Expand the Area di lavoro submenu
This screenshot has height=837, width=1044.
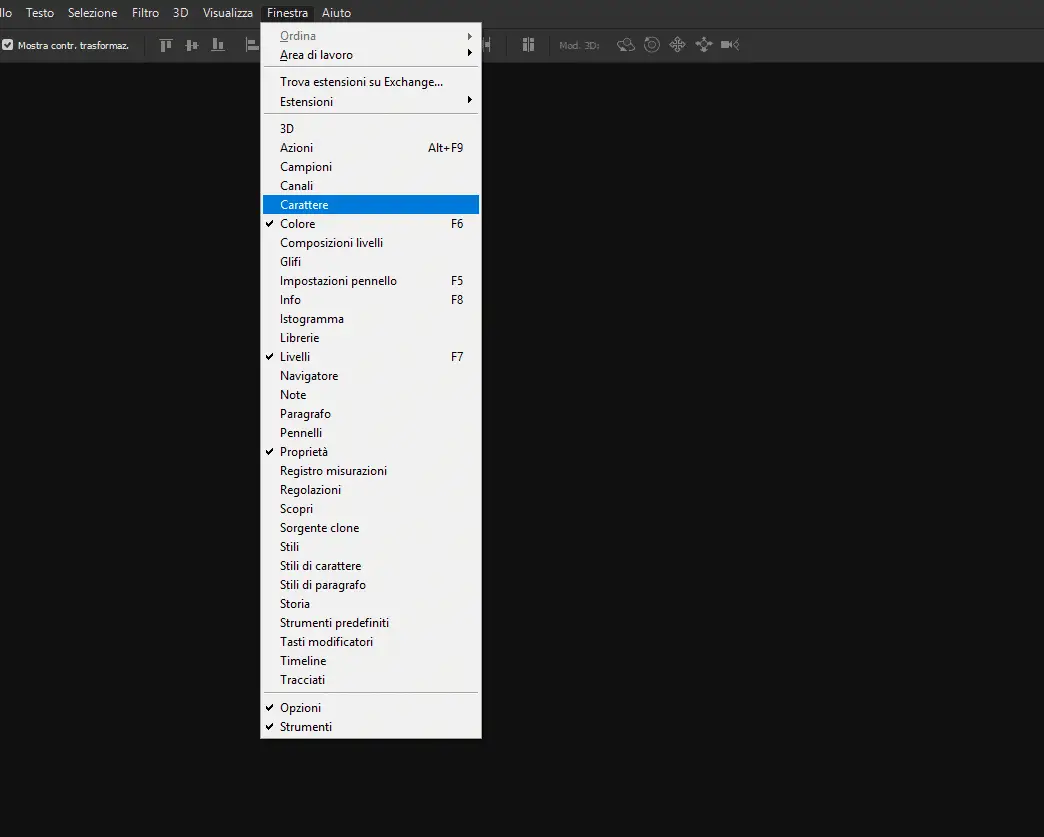tap(371, 55)
